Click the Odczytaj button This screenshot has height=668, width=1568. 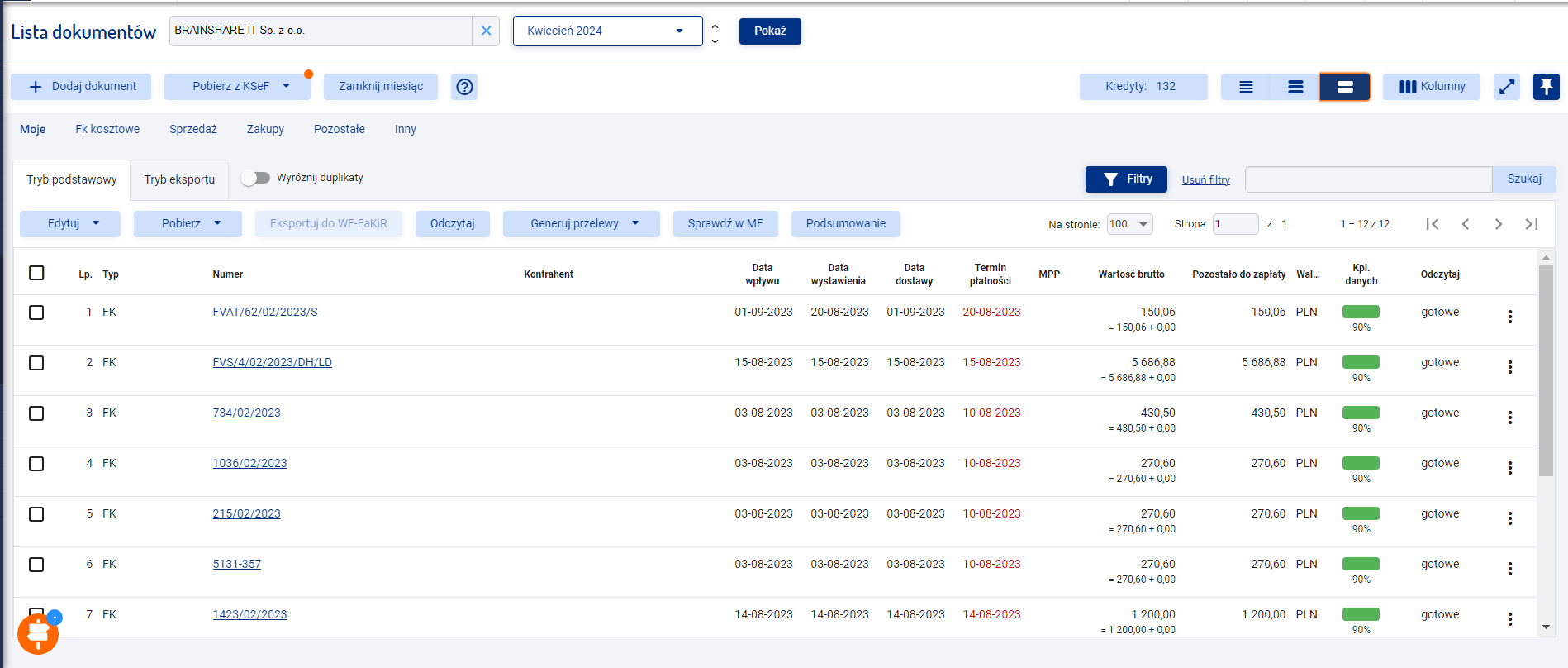pos(453,223)
